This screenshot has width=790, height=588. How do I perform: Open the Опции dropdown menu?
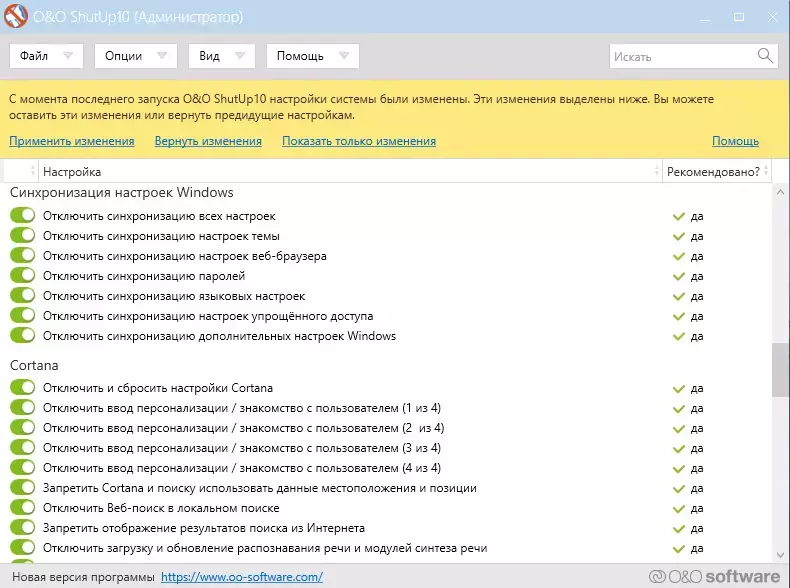point(136,55)
